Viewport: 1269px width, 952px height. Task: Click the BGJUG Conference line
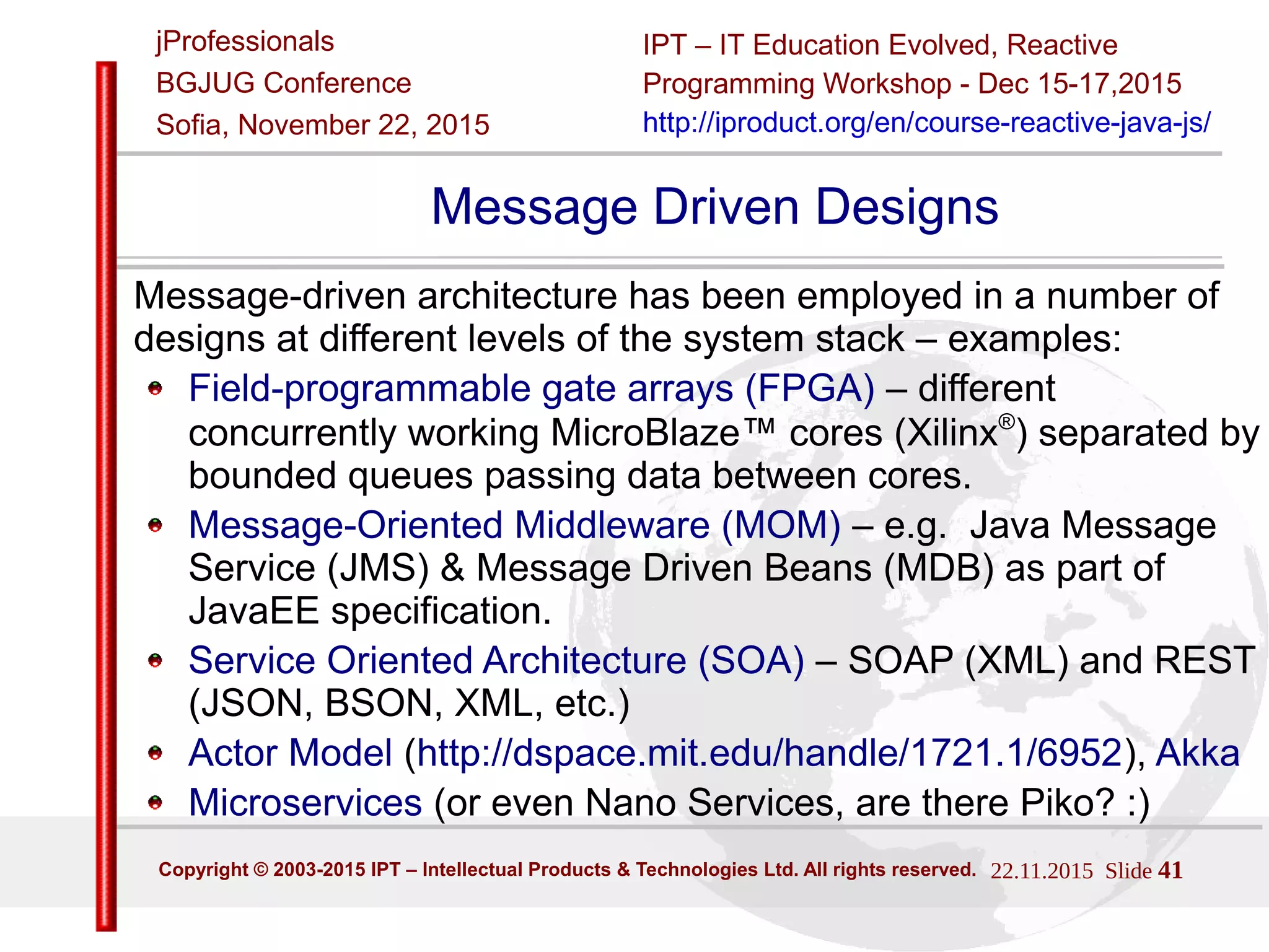pos(284,83)
